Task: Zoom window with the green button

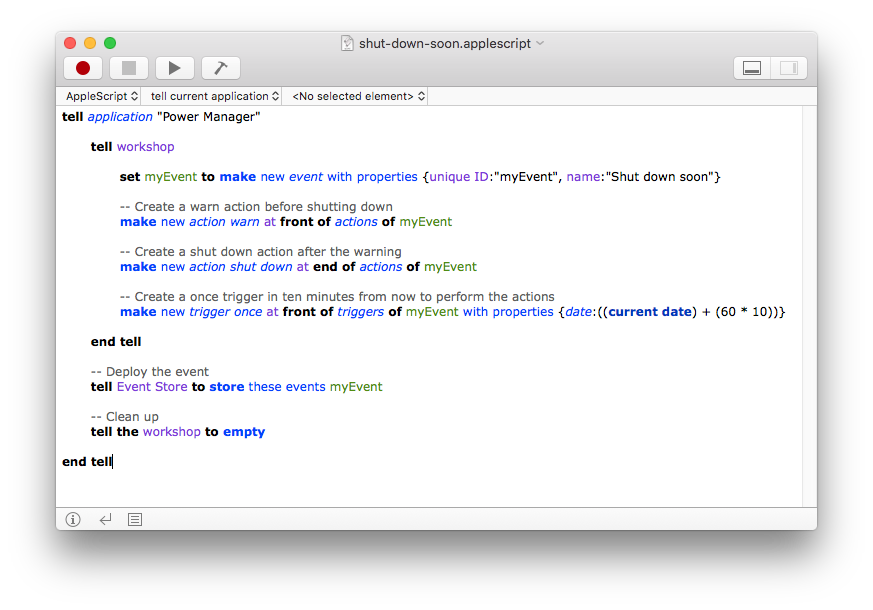Action: (110, 43)
